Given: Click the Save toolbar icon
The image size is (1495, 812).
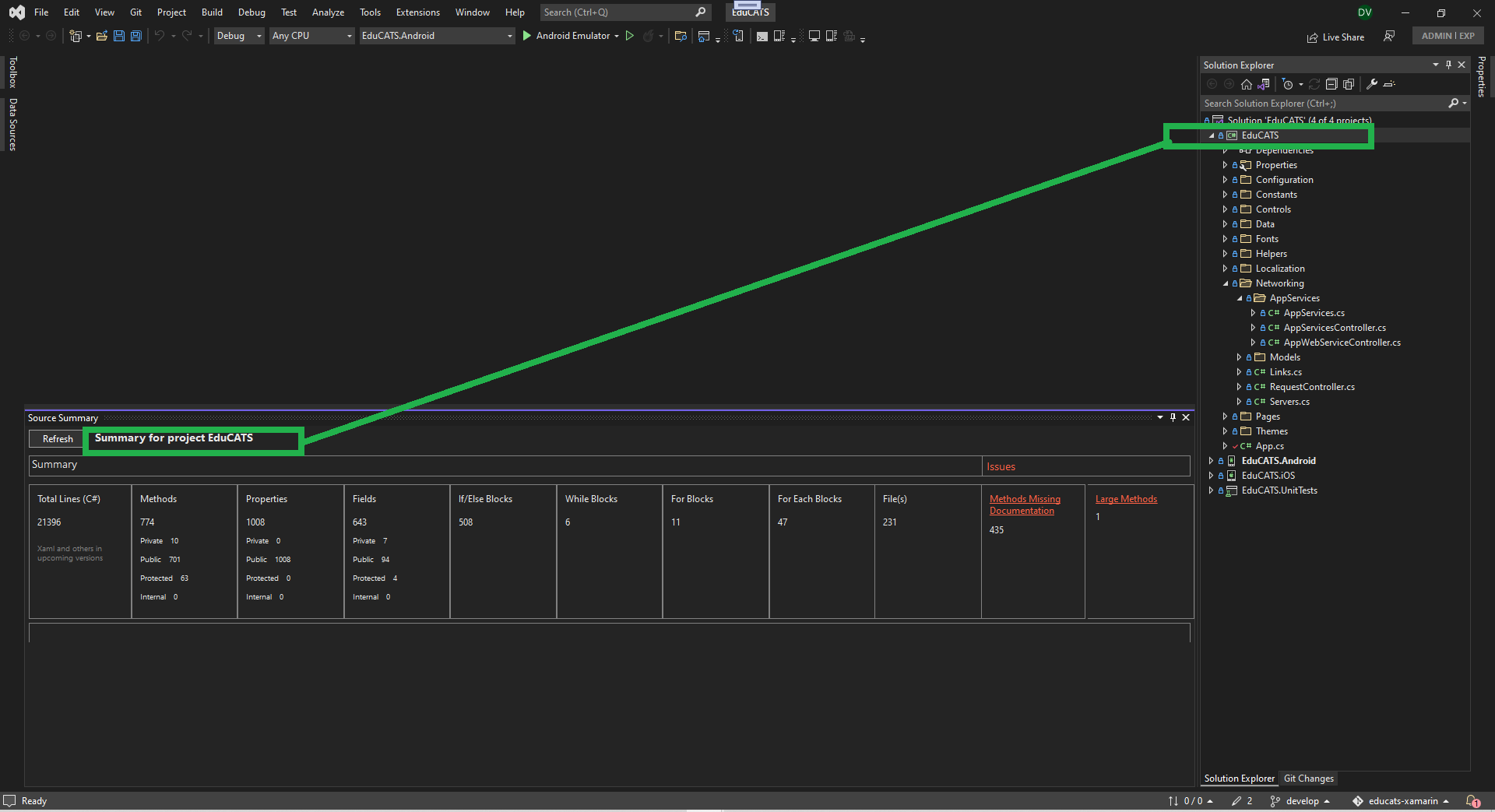Looking at the screenshot, I should 119,36.
